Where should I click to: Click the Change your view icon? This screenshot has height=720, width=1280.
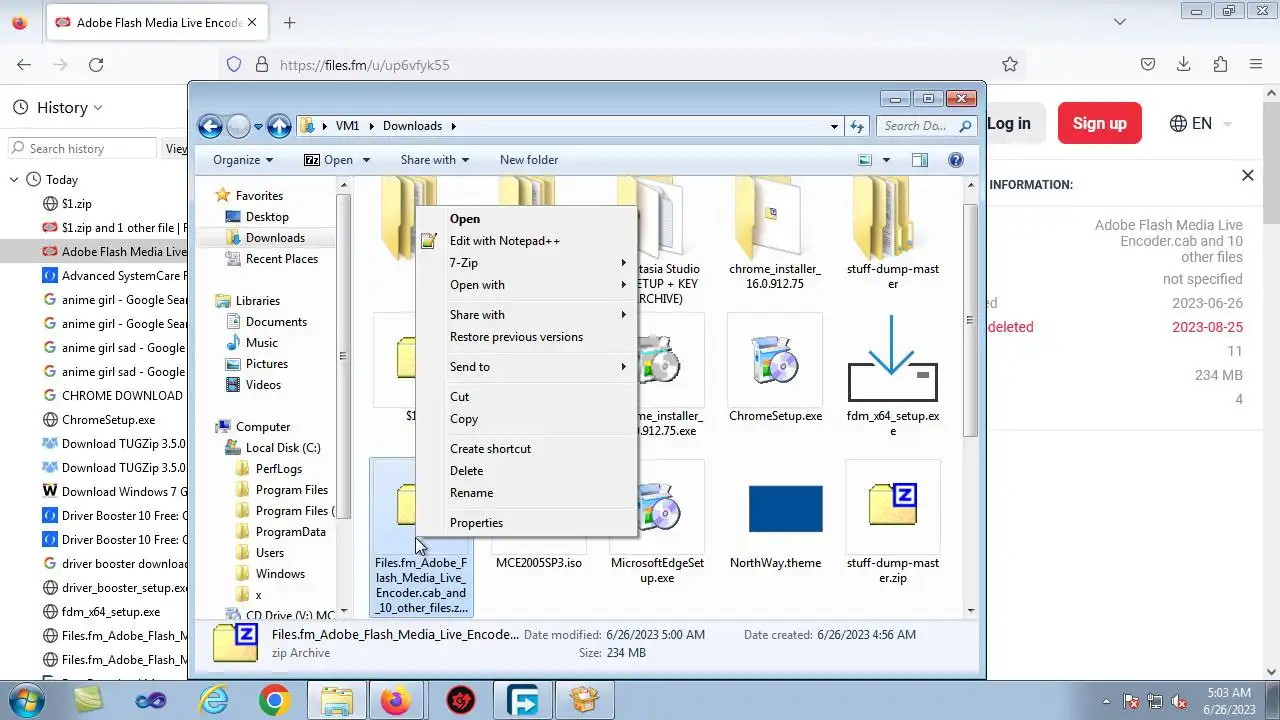tap(866, 160)
